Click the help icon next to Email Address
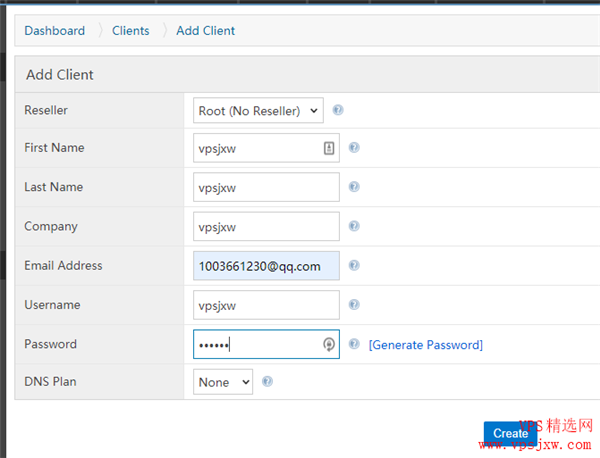This screenshot has width=600, height=458. (354, 265)
